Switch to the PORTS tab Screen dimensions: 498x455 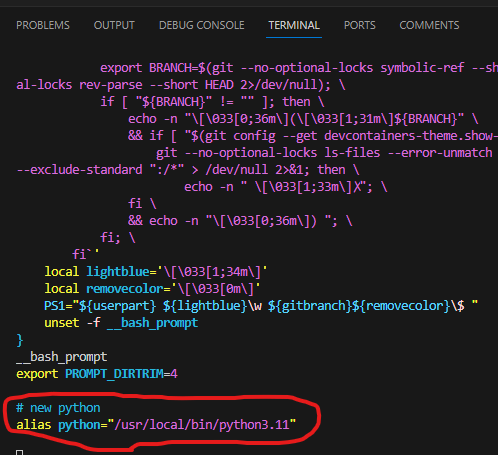tap(360, 25)
